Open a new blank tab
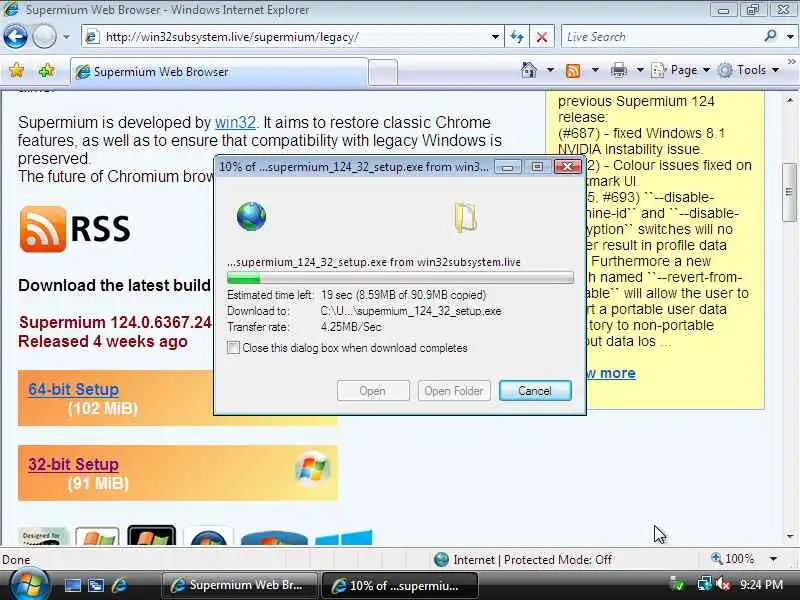Screen dimensions: 800x600 [x=383, y=72]
